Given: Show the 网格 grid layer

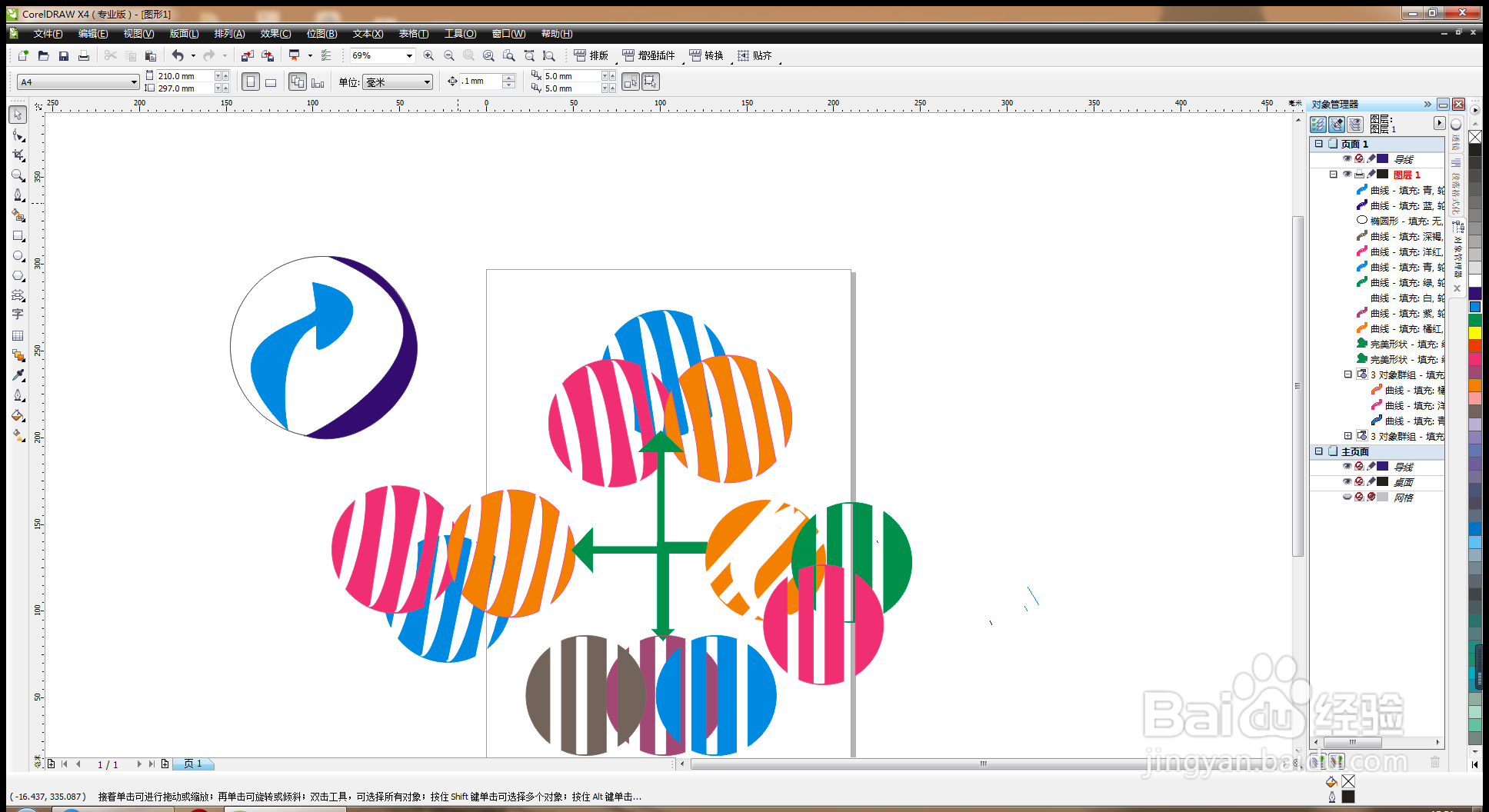Looking at the screenshot, I should point(1347,497).
